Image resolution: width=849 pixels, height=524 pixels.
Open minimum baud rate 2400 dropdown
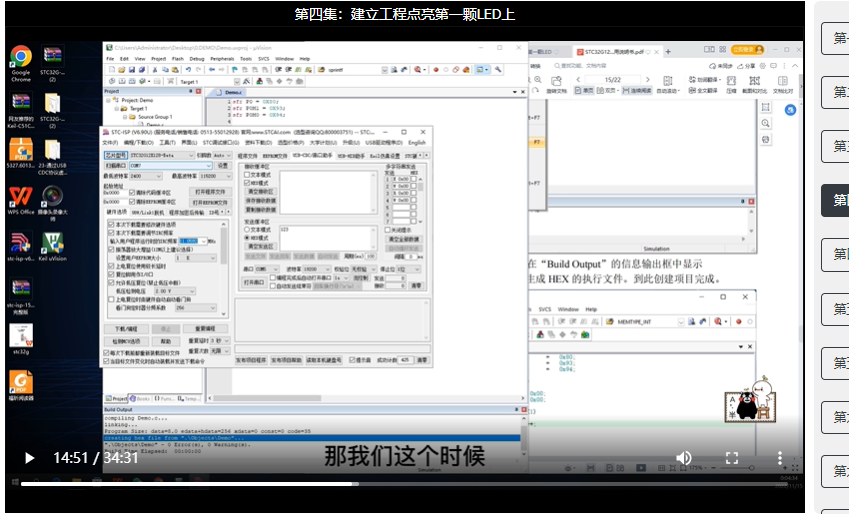point(146,176)
